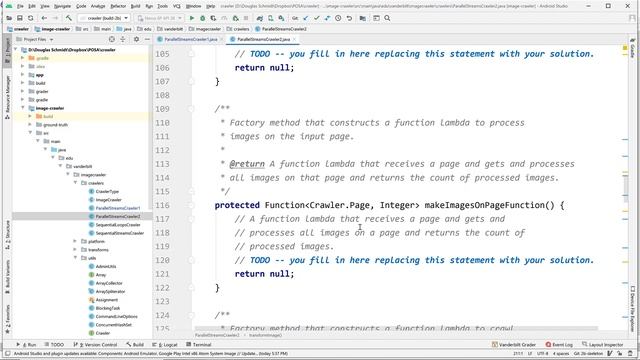Open the Event Log
Screen dimensions: 640x360
point(559,344)
